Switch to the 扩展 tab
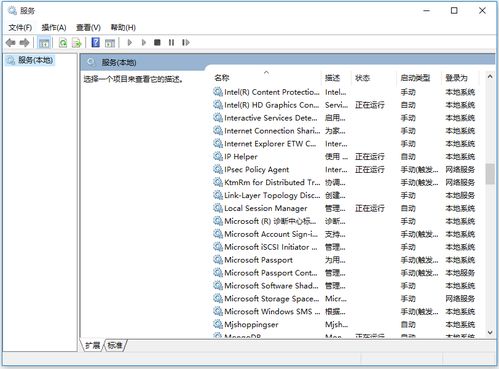This screenshot has height=369, width=499. (92, 345)
